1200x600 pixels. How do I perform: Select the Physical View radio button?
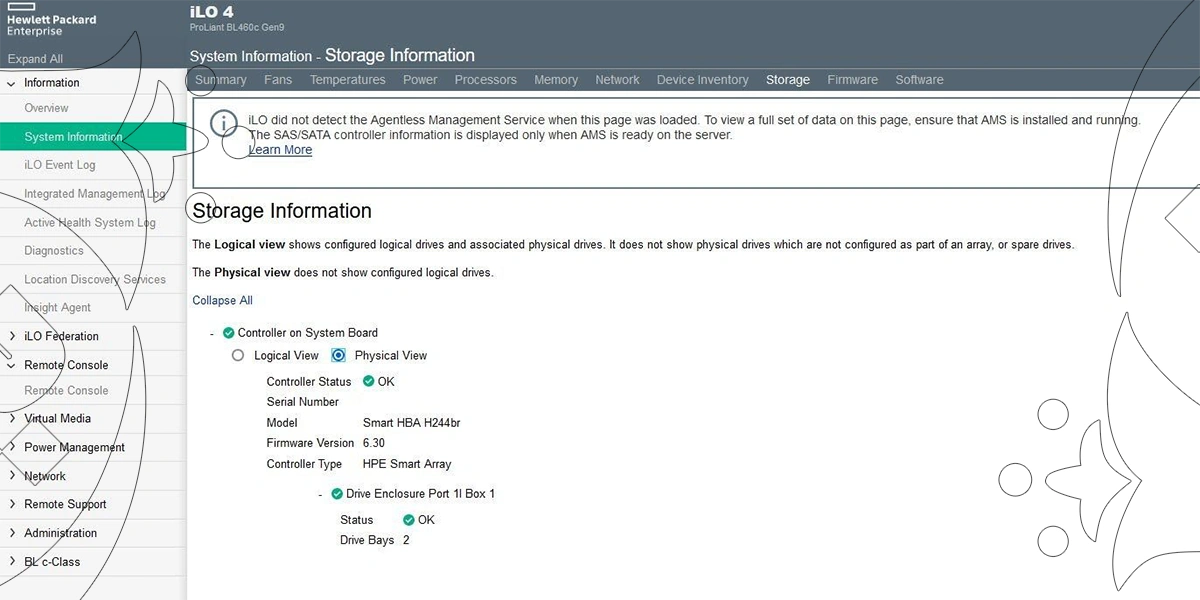pyautogui.click(x=338, y=356)
